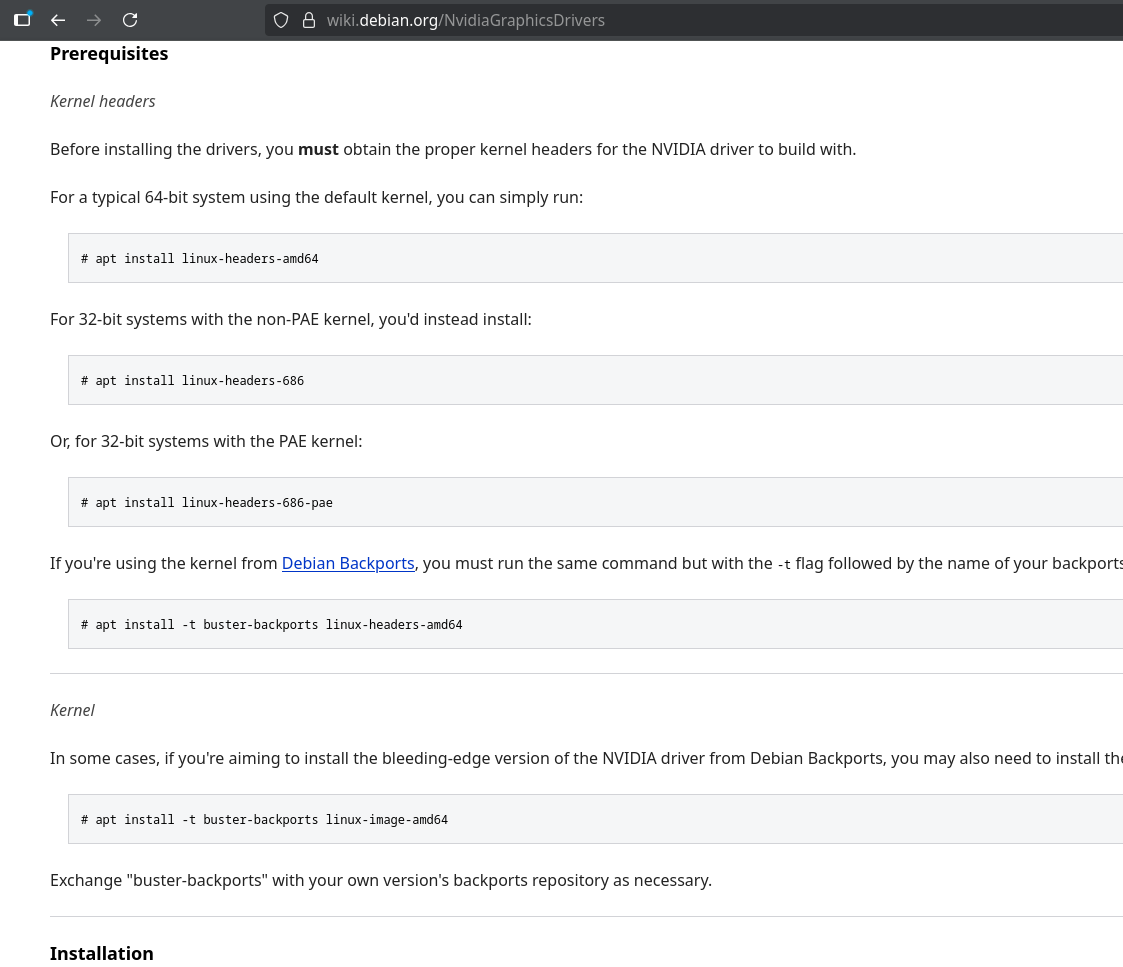Toggle enhanced tracking protection for this site
Screen dimensions: 1123x967
pos(281,20)
